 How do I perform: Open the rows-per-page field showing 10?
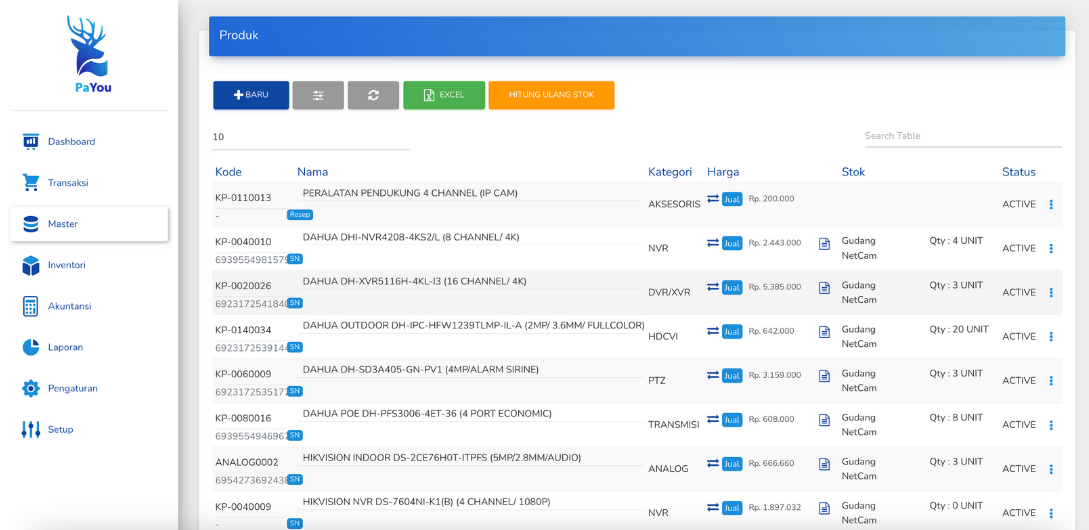[310, 138]
